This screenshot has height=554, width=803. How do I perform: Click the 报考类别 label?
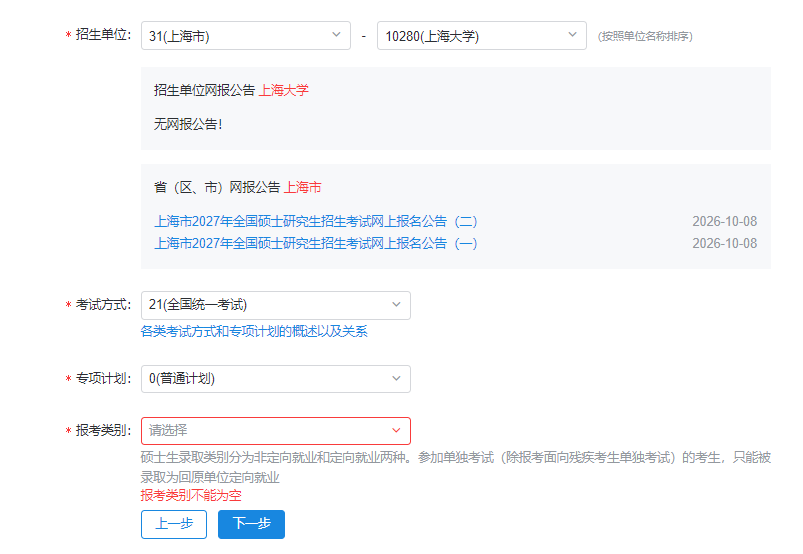click(x=103, y=430)
